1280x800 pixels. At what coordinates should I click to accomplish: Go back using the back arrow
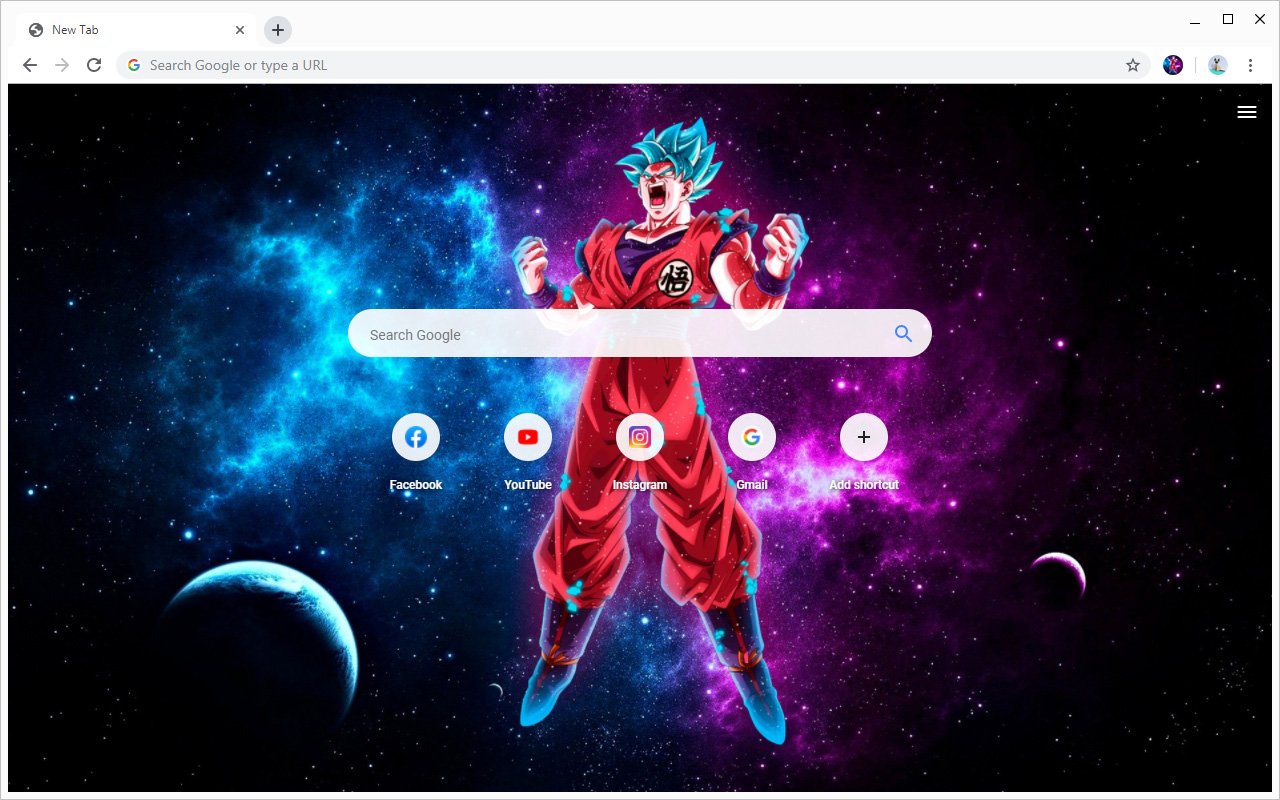(x=30, y=65)
